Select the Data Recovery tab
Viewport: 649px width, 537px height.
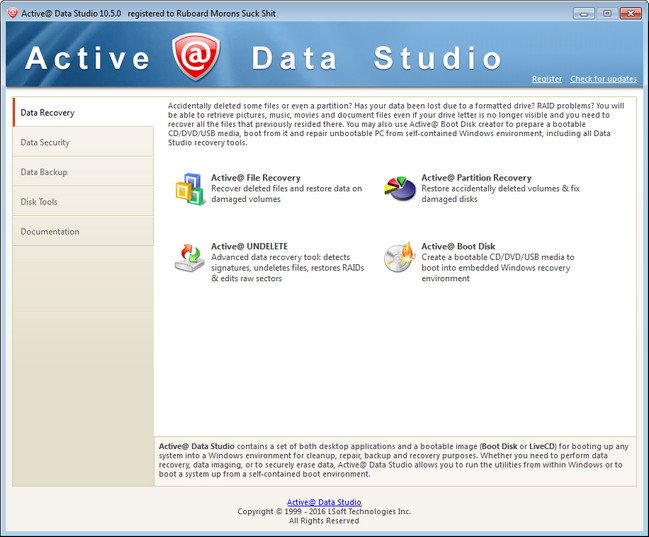point(83,112)
